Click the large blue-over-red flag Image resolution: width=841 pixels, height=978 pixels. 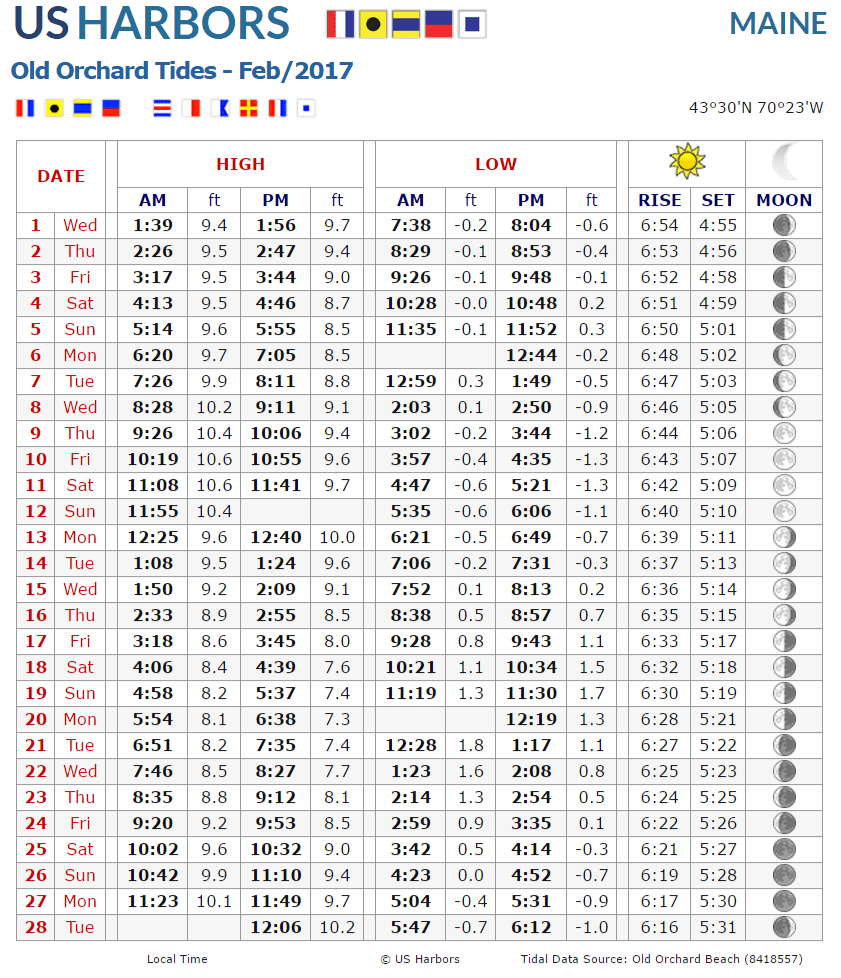tap(439, 24)
